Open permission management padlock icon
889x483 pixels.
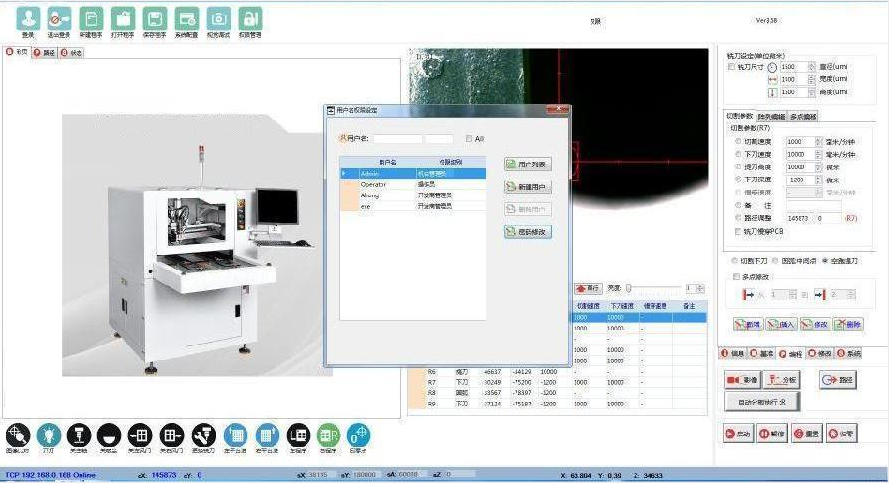[x=250, y=19]
